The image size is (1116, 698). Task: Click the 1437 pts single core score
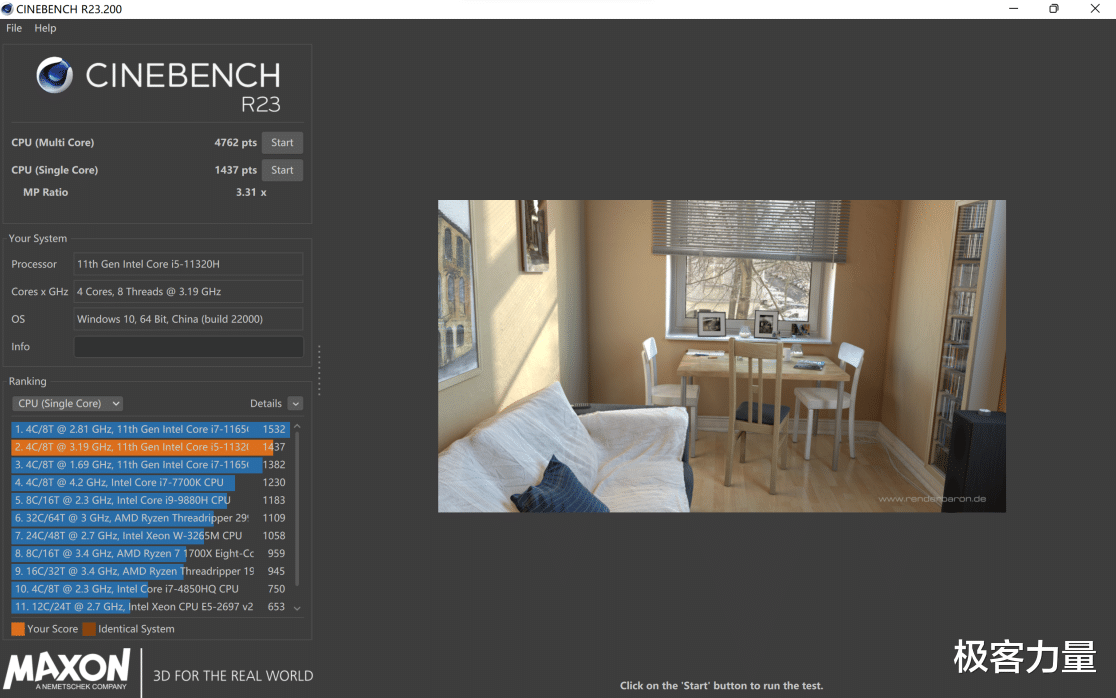236,170
